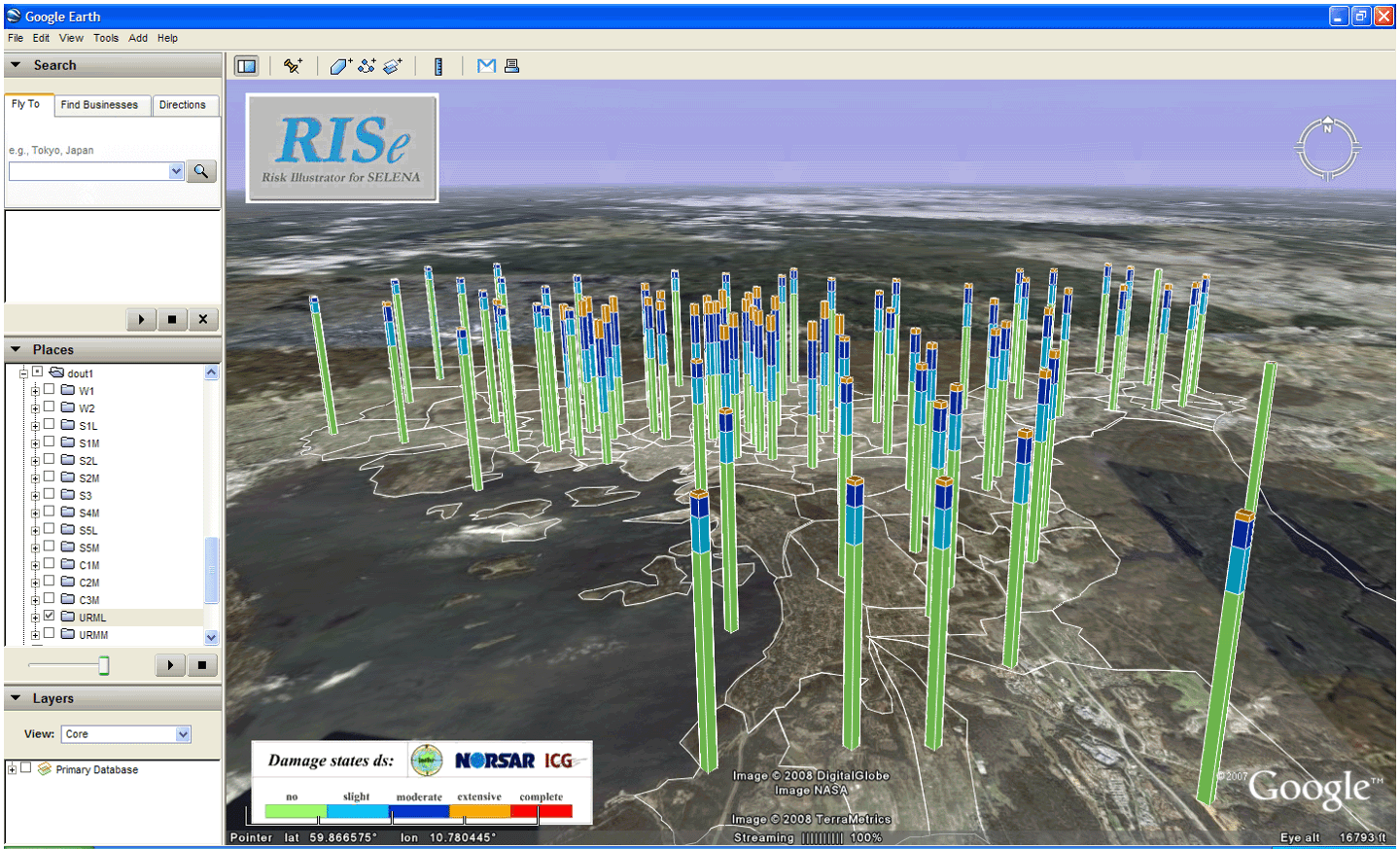Click the Add Placemark pushpin icon
The width and height of the screenshot is (1400, 849).
pyautogui.click(x=293, y=66)
